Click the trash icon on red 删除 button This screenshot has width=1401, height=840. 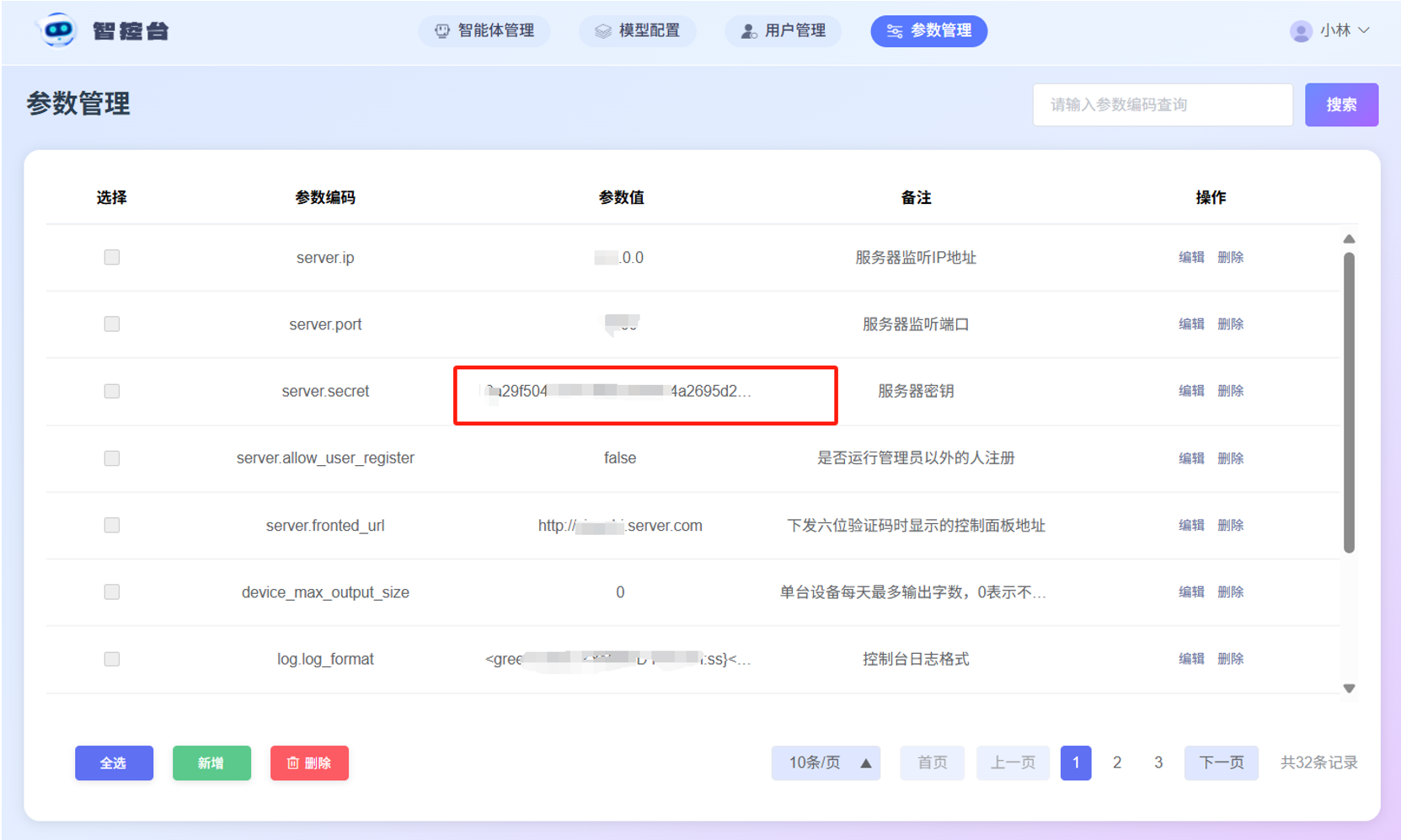[x=293, y=763]
